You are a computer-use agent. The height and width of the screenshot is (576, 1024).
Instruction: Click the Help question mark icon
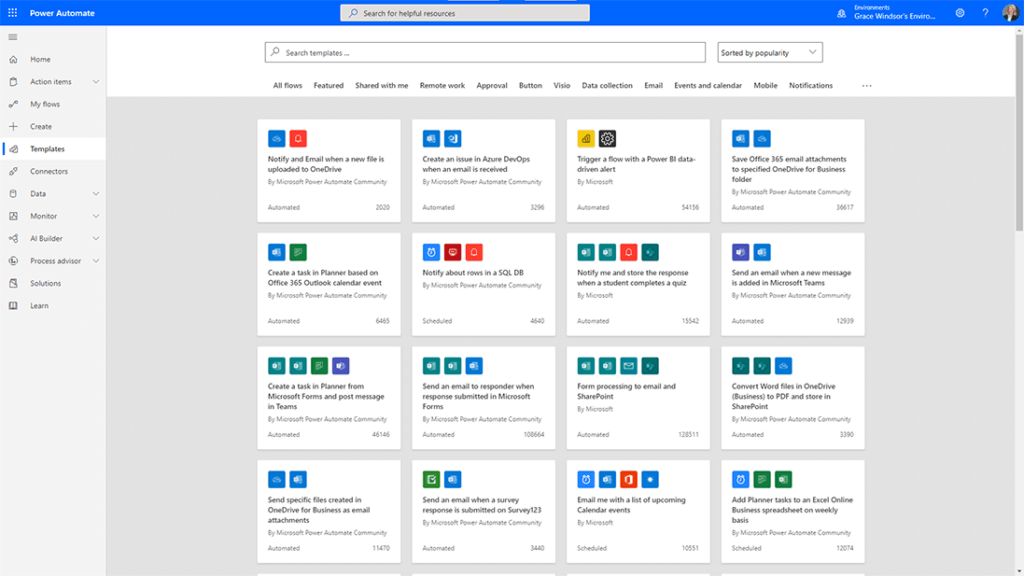[x=985, y=13]
